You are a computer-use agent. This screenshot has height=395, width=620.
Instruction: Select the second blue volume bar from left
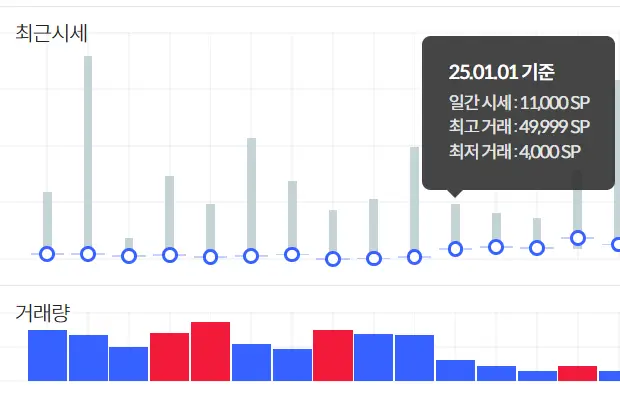[x=88, y=358]
